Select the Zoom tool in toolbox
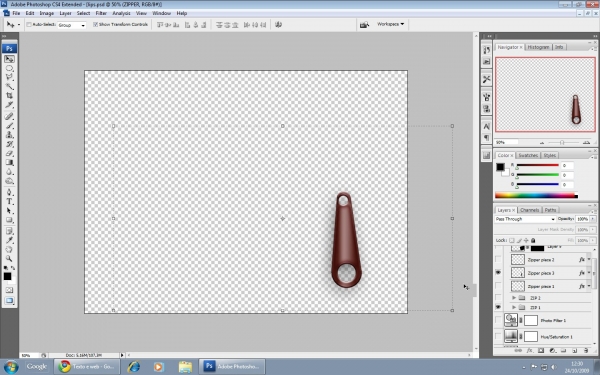The height and width of the screenshot is (375, 600). tap(10, 259)
